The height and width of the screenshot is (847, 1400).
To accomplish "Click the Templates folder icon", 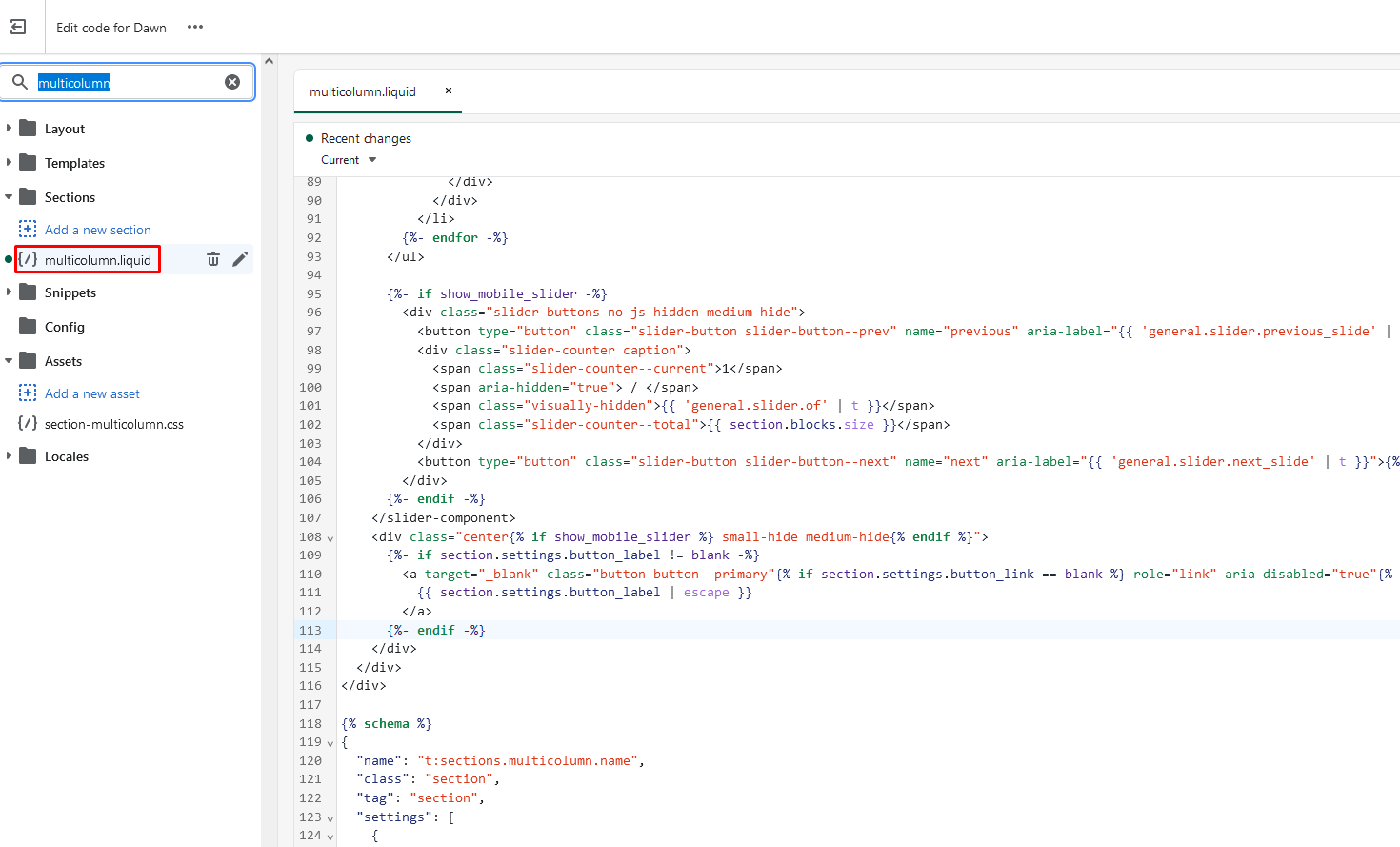I will 28,162.
